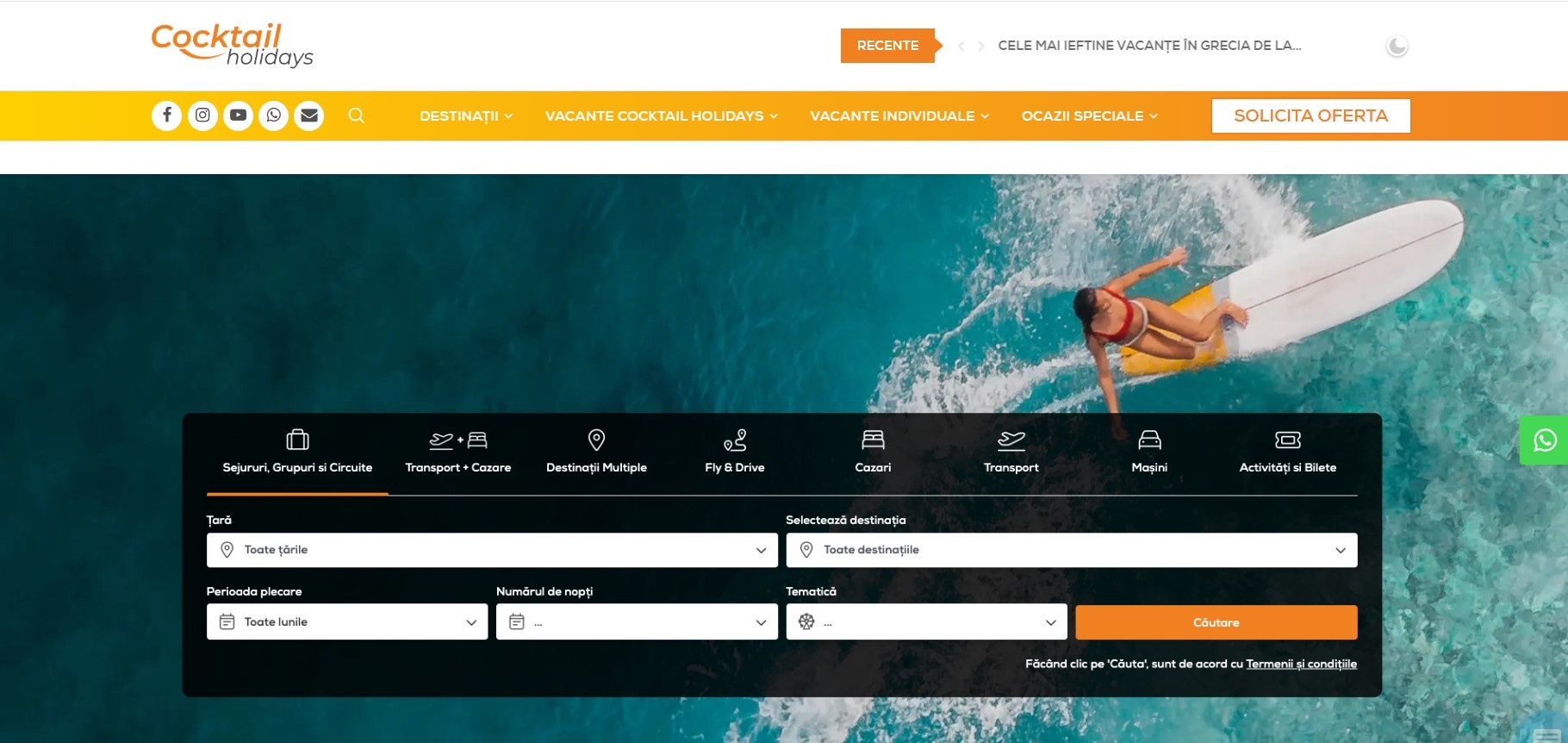Click the WhatsApp icon in navbar
The height and width of the screenshot is (743, 1568).
[274, 116]
